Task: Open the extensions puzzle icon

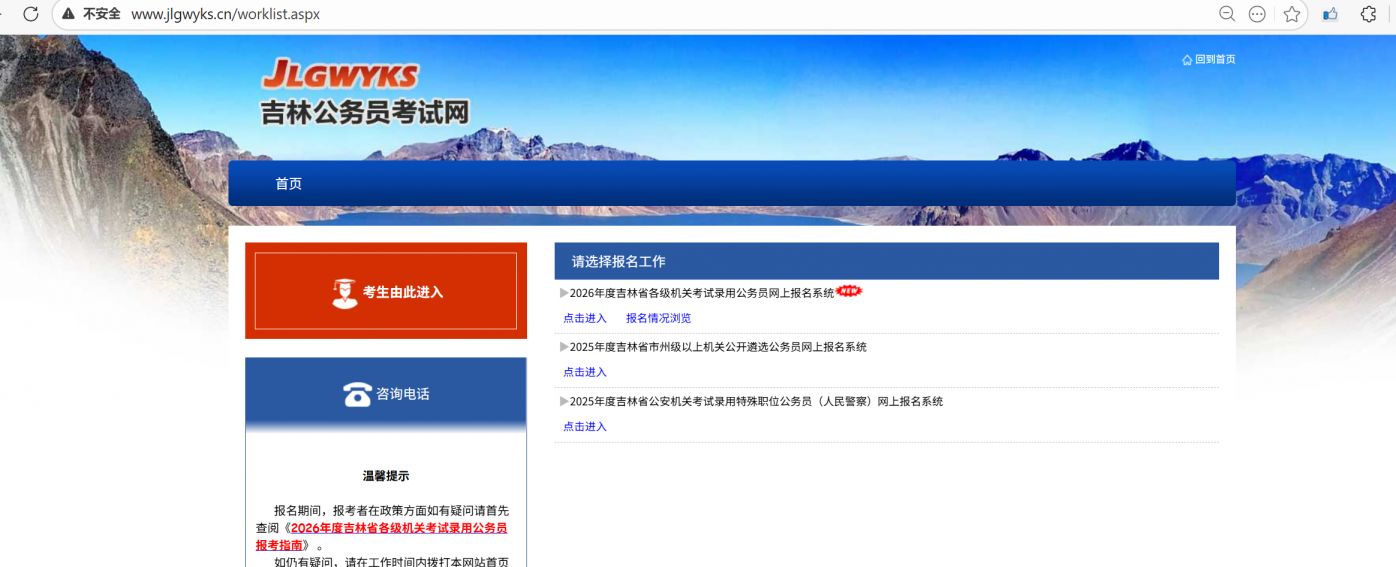Action: (x=1369, y=14)
